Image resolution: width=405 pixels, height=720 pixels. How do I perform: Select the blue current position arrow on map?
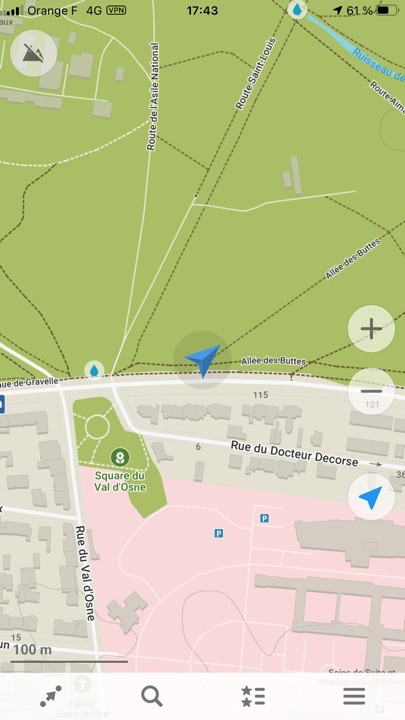pos(203,360)
